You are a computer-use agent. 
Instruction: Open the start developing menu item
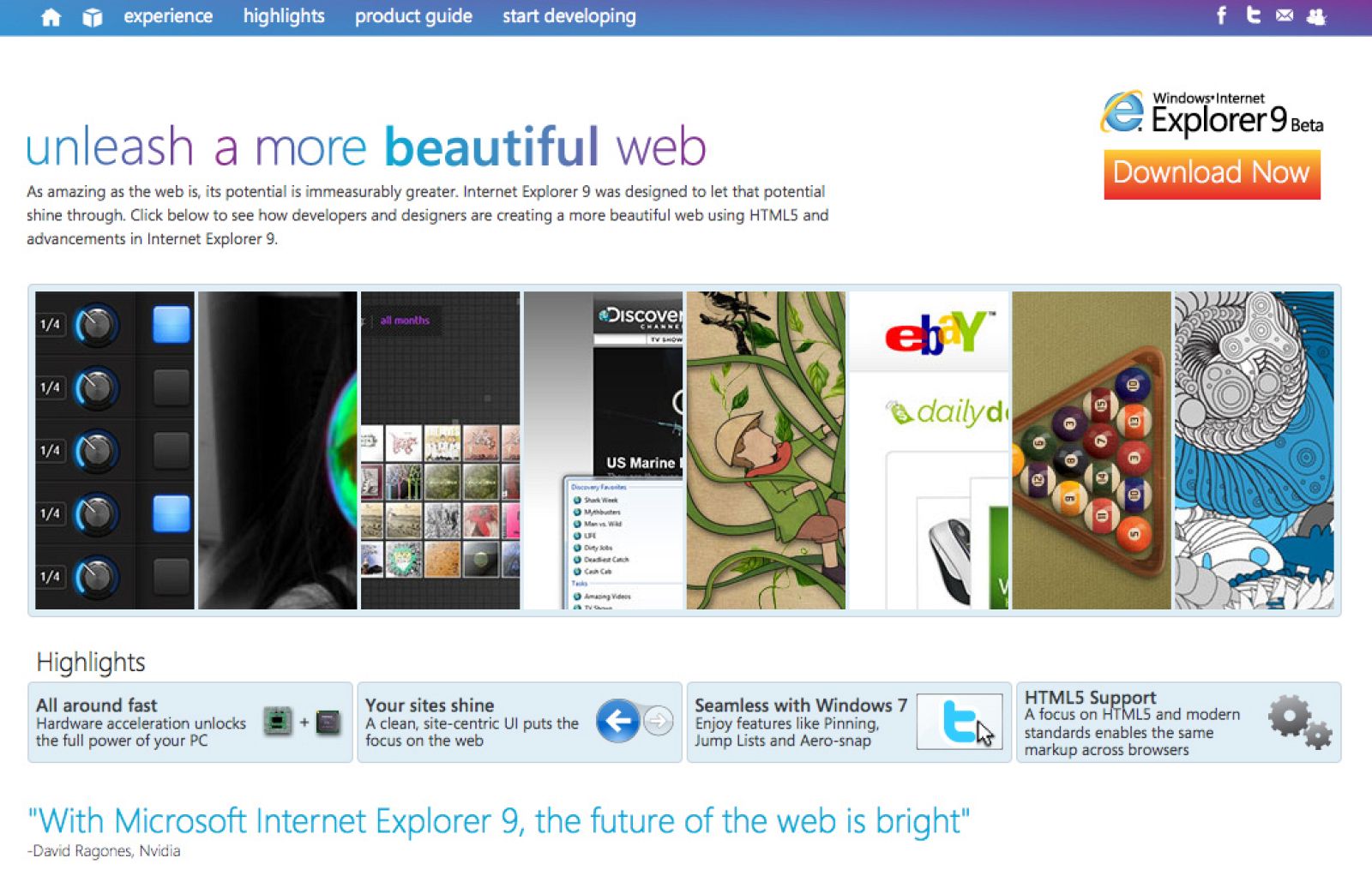coord(569,16)
